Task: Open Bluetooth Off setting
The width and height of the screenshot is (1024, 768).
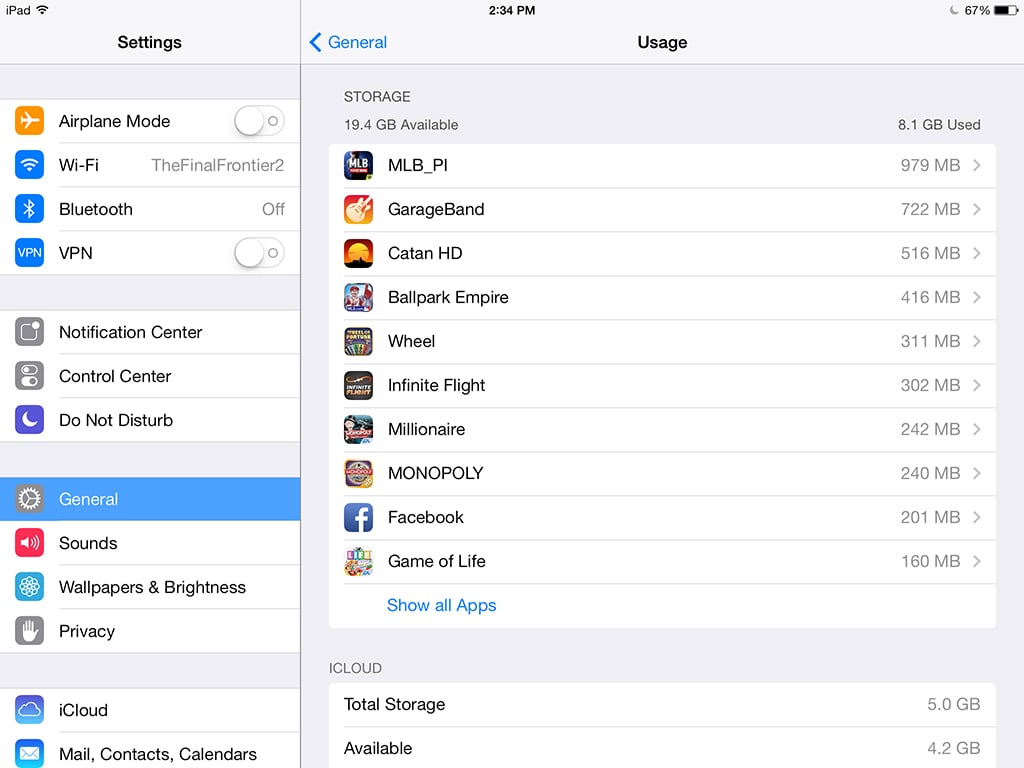Action: [150, 209]
